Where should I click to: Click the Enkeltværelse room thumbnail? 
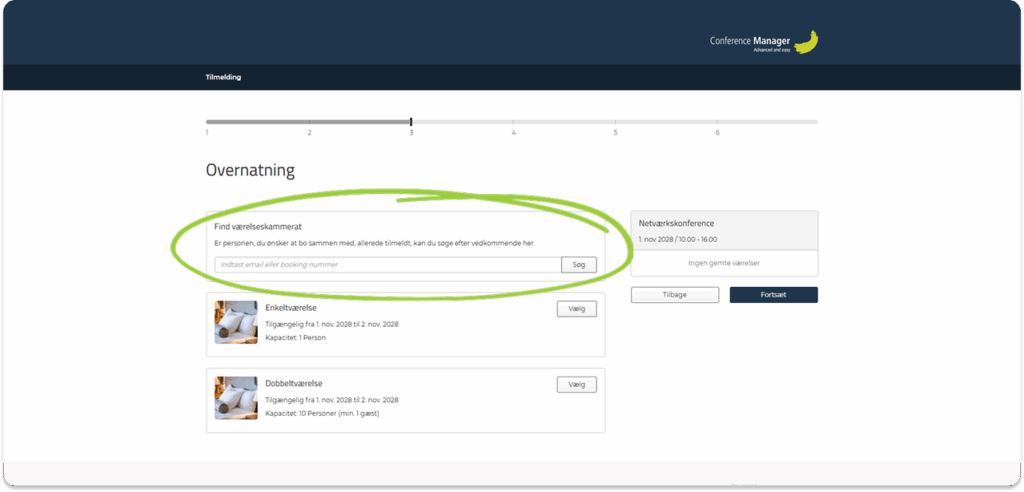tap(236, 322)
